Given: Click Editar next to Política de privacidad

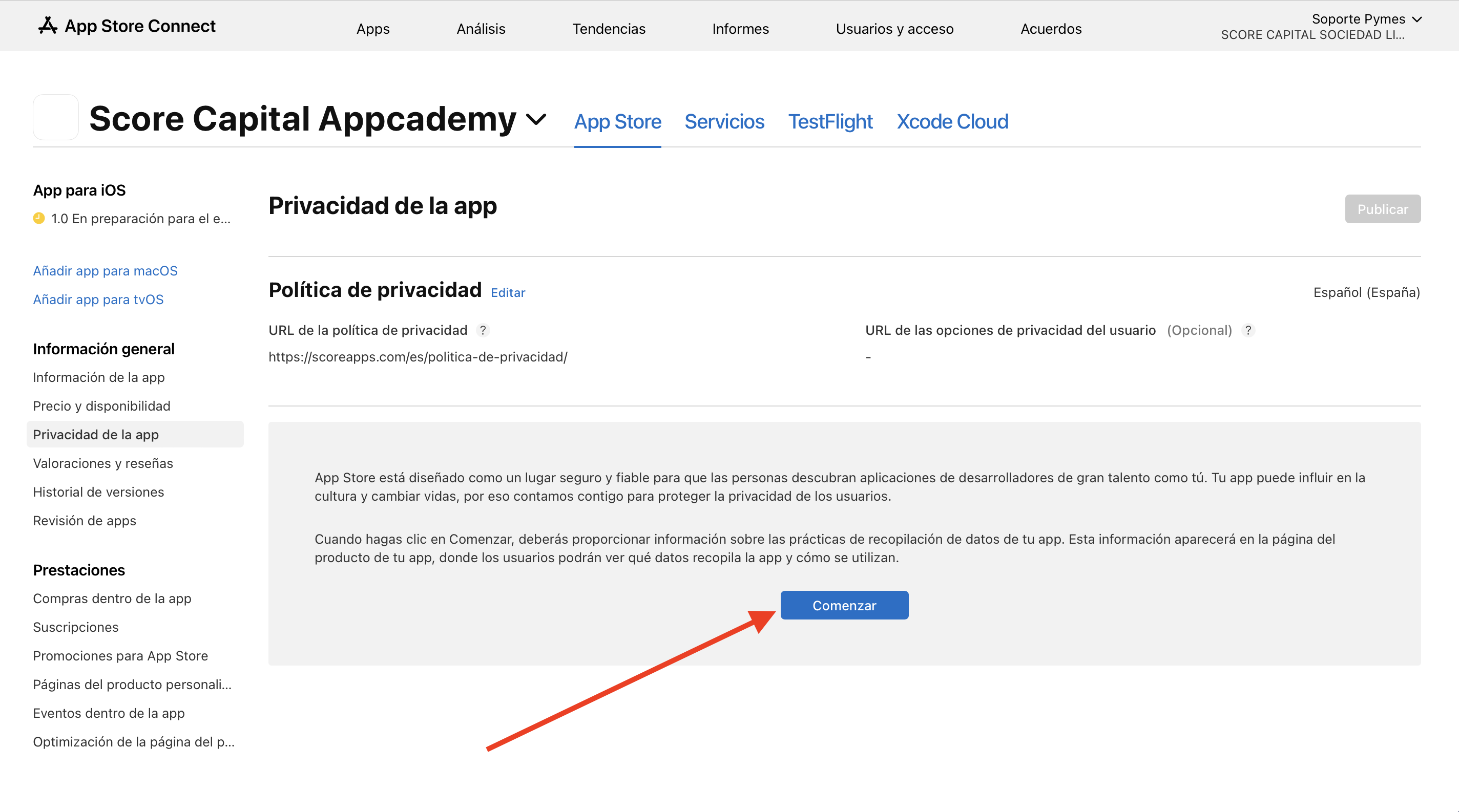Looking at the screenshot, I should coord(508,292).
